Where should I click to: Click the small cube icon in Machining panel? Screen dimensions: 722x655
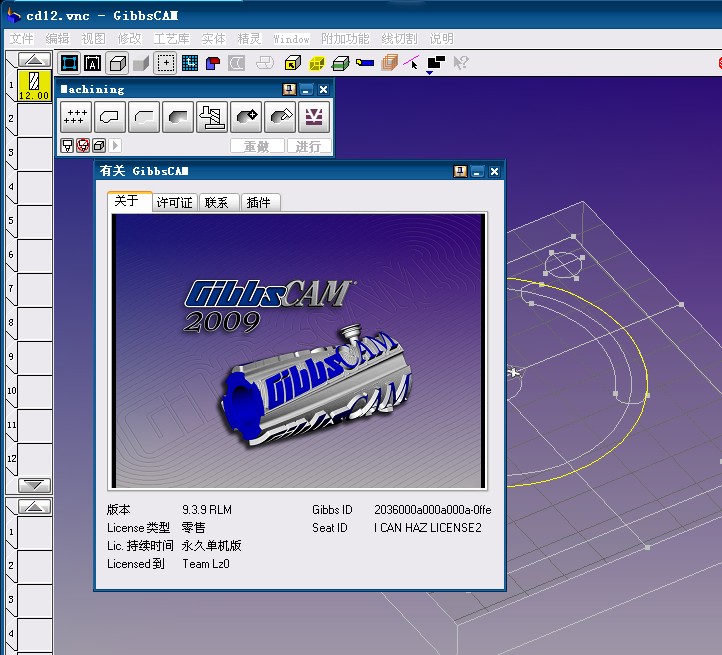99,146
